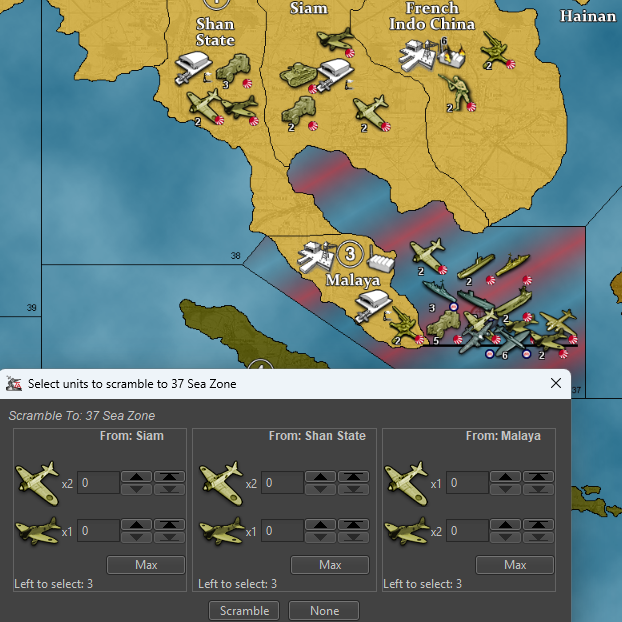
Task: Select the fighter icon in the Shan State scramble panel
Action: pos(221,480)
